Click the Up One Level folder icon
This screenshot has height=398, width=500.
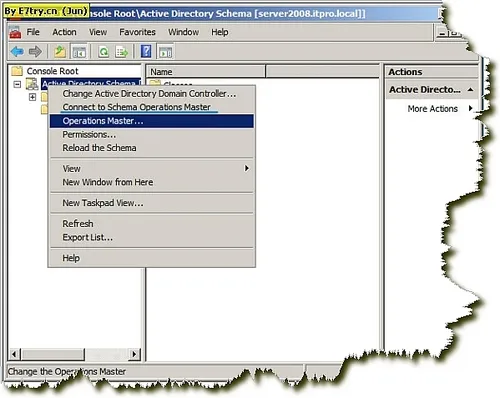pyautogui.click(x=60, y=52)
